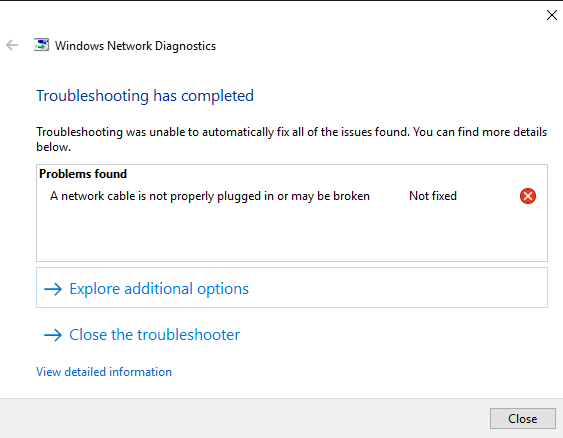The image size is (563, 438).
Task: Select the network cable problem entry
Action: click(210, 196)
